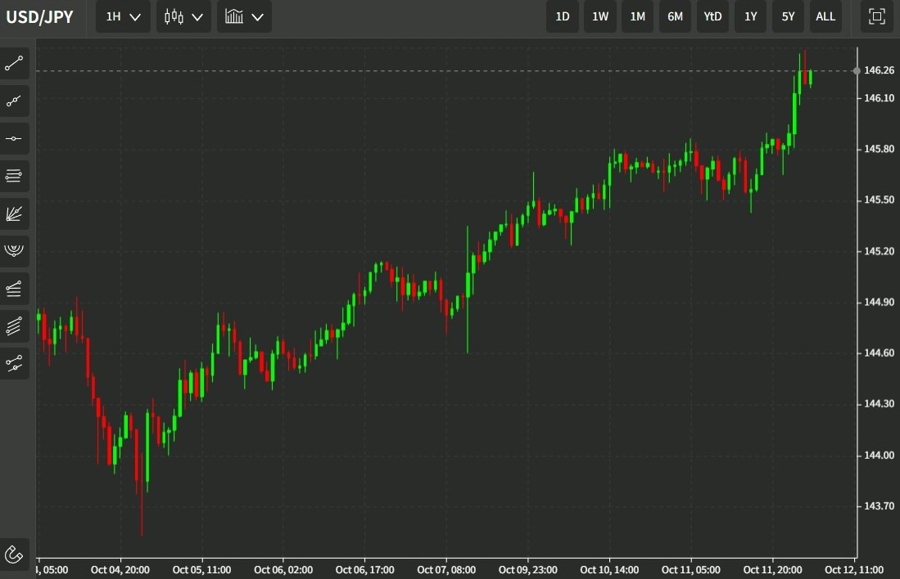Viewport: 900px width, 579px height.
Task: Select the Fibonacci retracement tool
Action: 14,288
